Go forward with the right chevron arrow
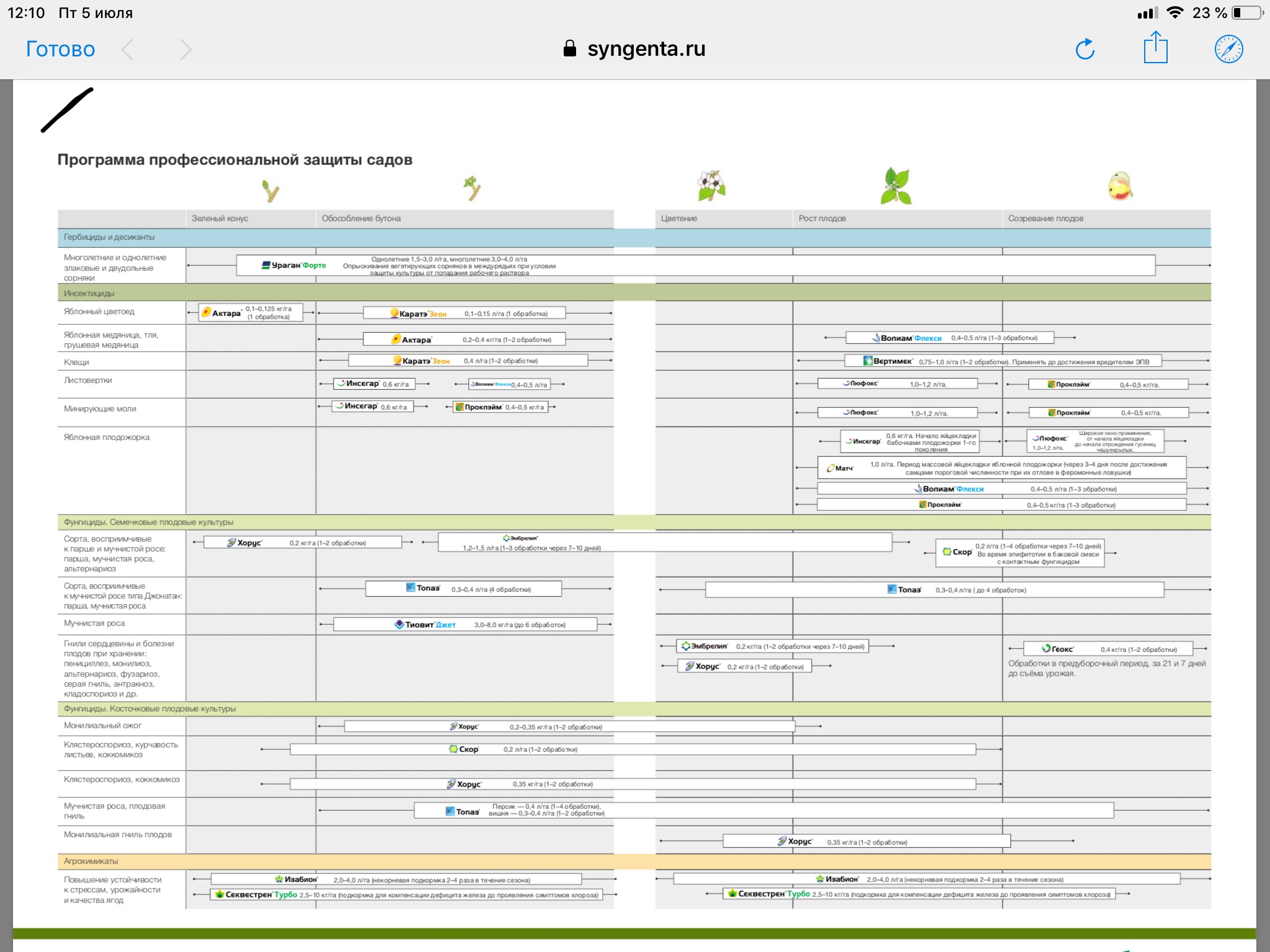Viewport: 1270px width, 952px height. pos(185,50)
